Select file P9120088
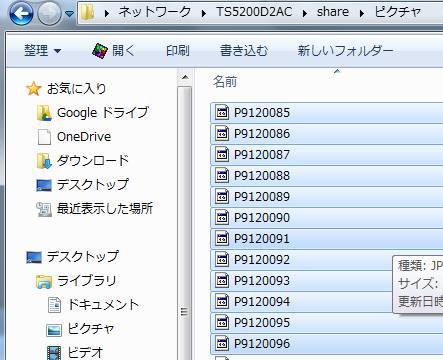 (x=327, y=176)
